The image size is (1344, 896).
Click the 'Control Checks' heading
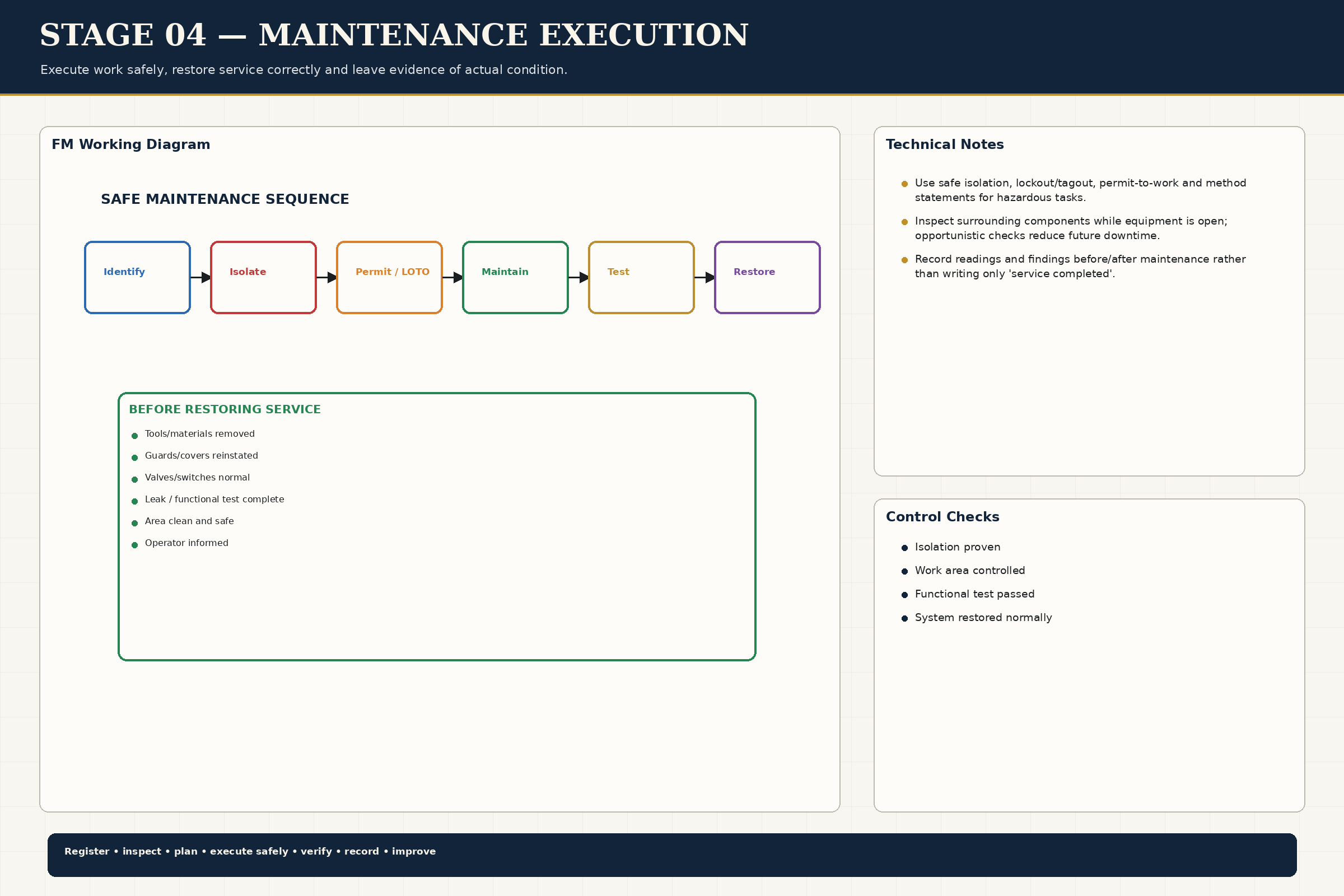click(942, 516)
